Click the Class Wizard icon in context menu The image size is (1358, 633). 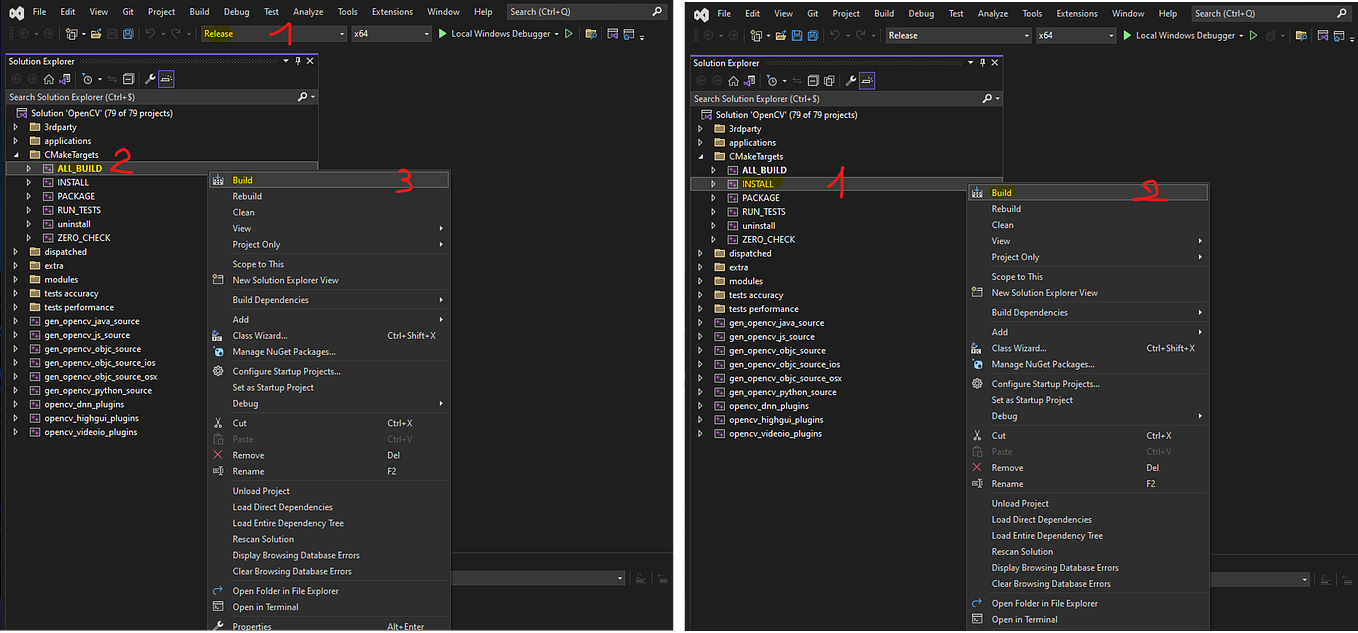pyautogui.click(x=217, y=337)
